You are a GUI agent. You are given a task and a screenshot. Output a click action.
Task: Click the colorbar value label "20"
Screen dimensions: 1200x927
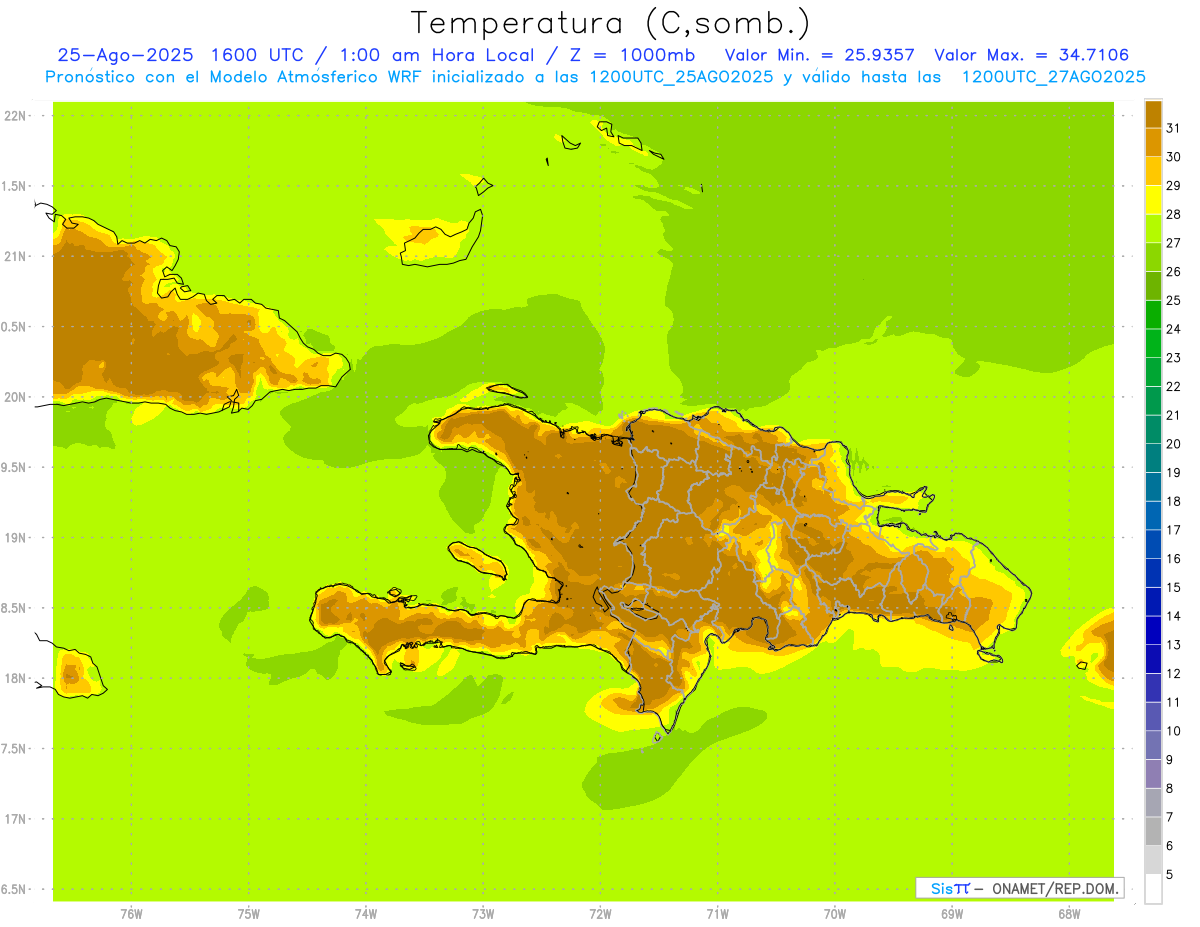(x=1173, y=444)
